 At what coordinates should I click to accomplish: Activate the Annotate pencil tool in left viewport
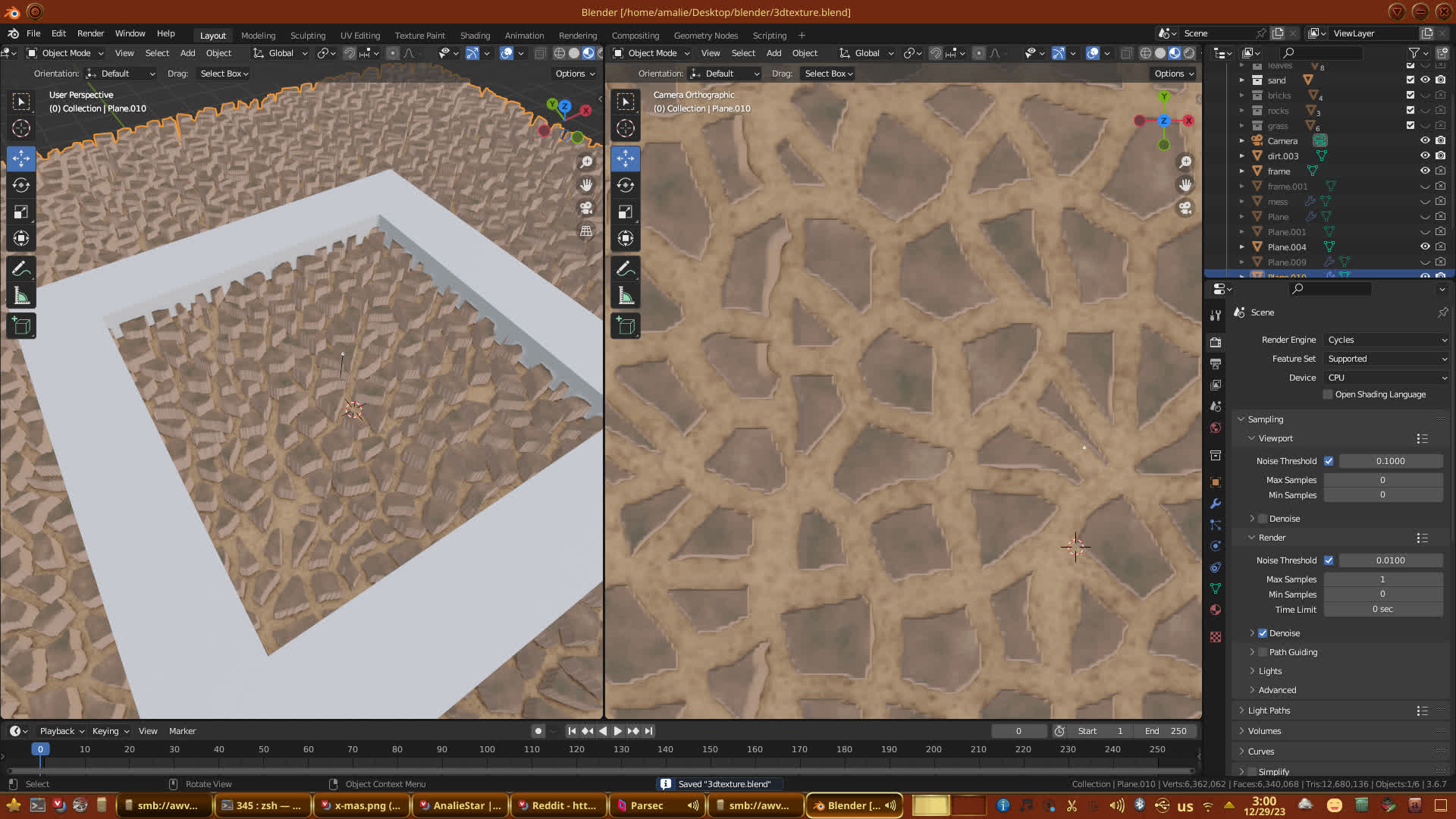point(21,268)
